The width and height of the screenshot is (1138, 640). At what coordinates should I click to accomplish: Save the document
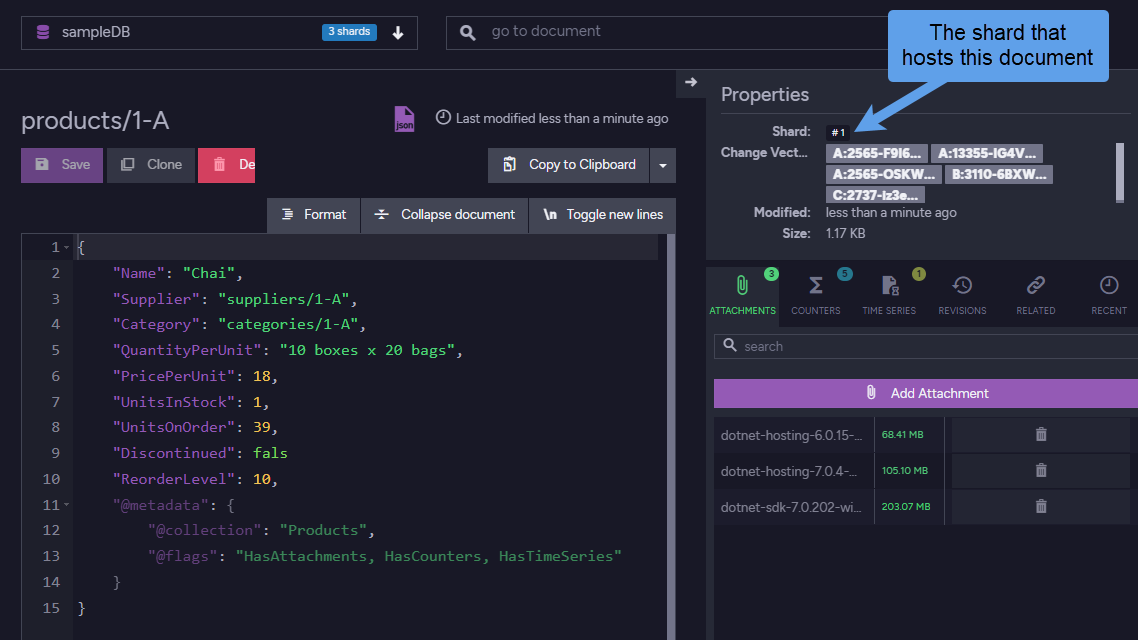click(x=62, y=165)
